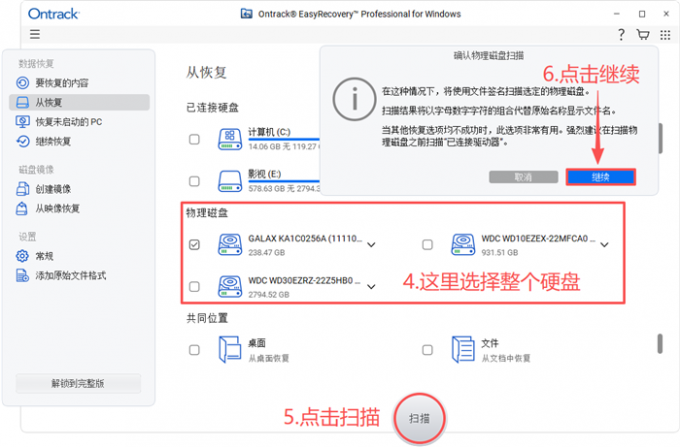This screenshot has height=447, width=680.
Task: Open help via question mark icon
Action: tap(621, 34)
